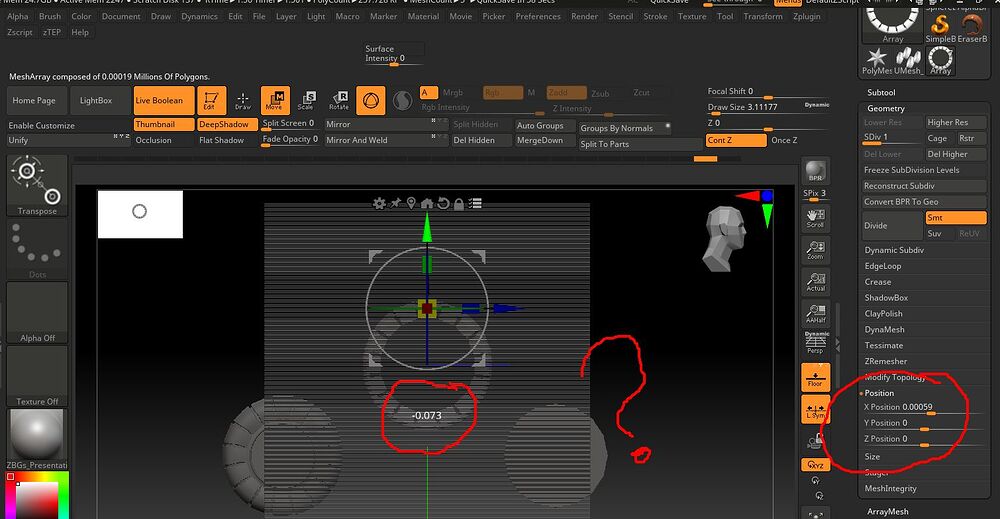This screenshot has width=1000, height=519.
Task: Toggle the Floor grid icon
Action: tap(815, 377)
